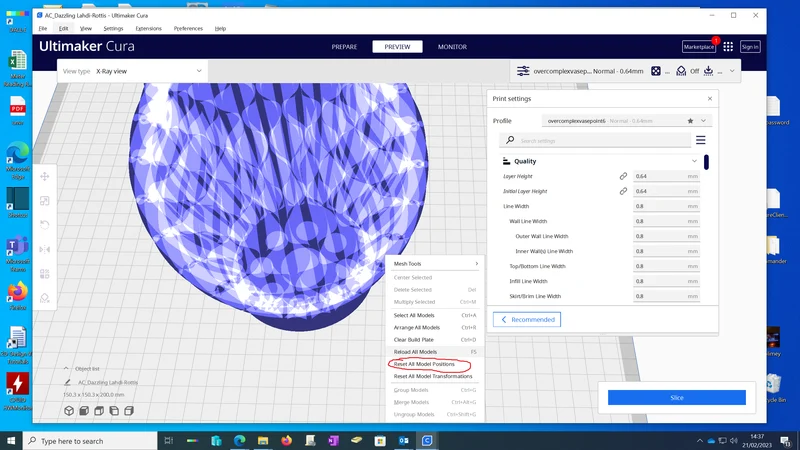Click the infill pattern icon in settings bar
The width and height of the screenshot is (800, 450).
[656, 71]
